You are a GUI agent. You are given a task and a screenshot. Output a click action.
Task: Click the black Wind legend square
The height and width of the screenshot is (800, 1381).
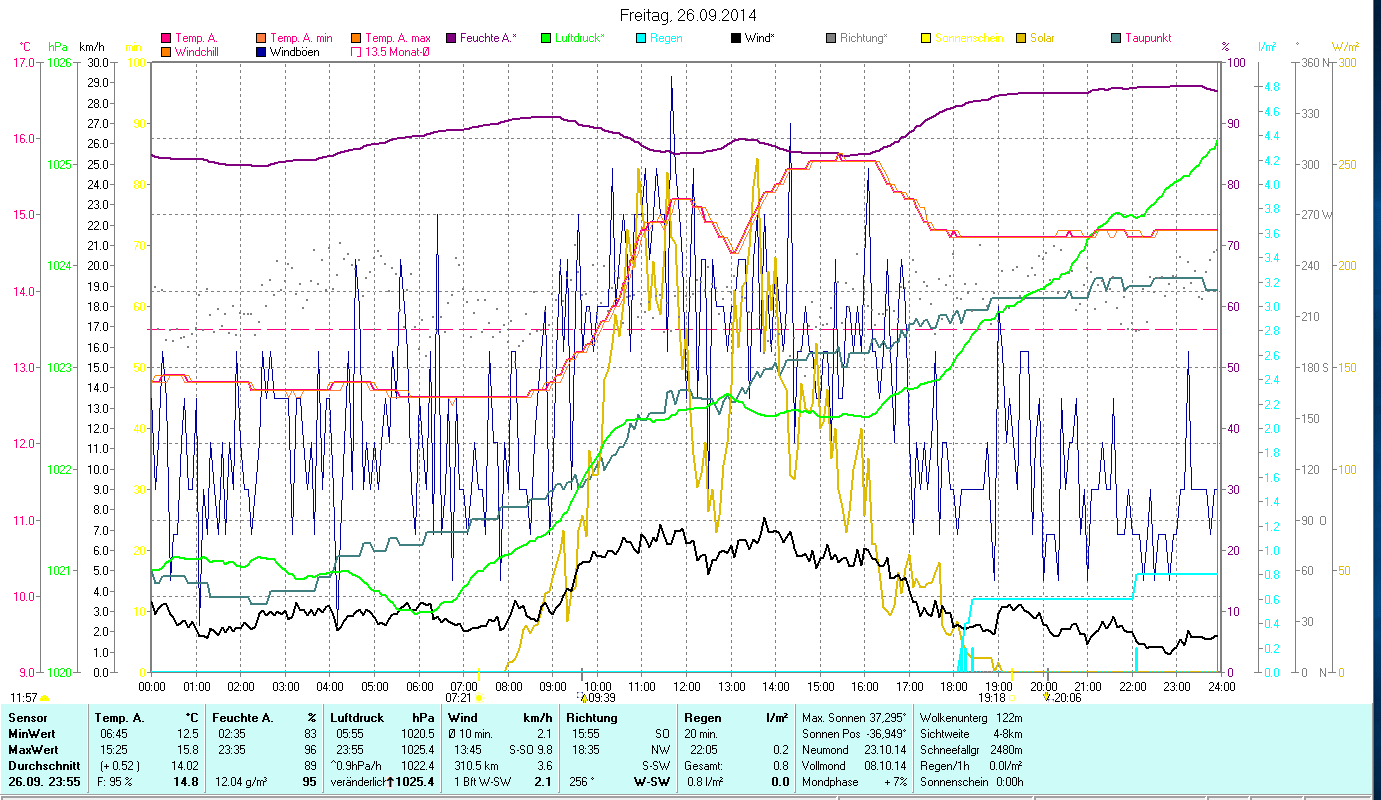(735, 39)
